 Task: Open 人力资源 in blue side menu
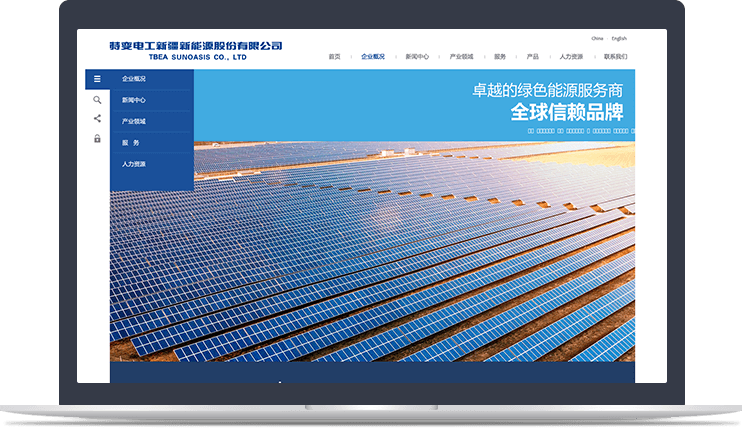click(134, 164)
